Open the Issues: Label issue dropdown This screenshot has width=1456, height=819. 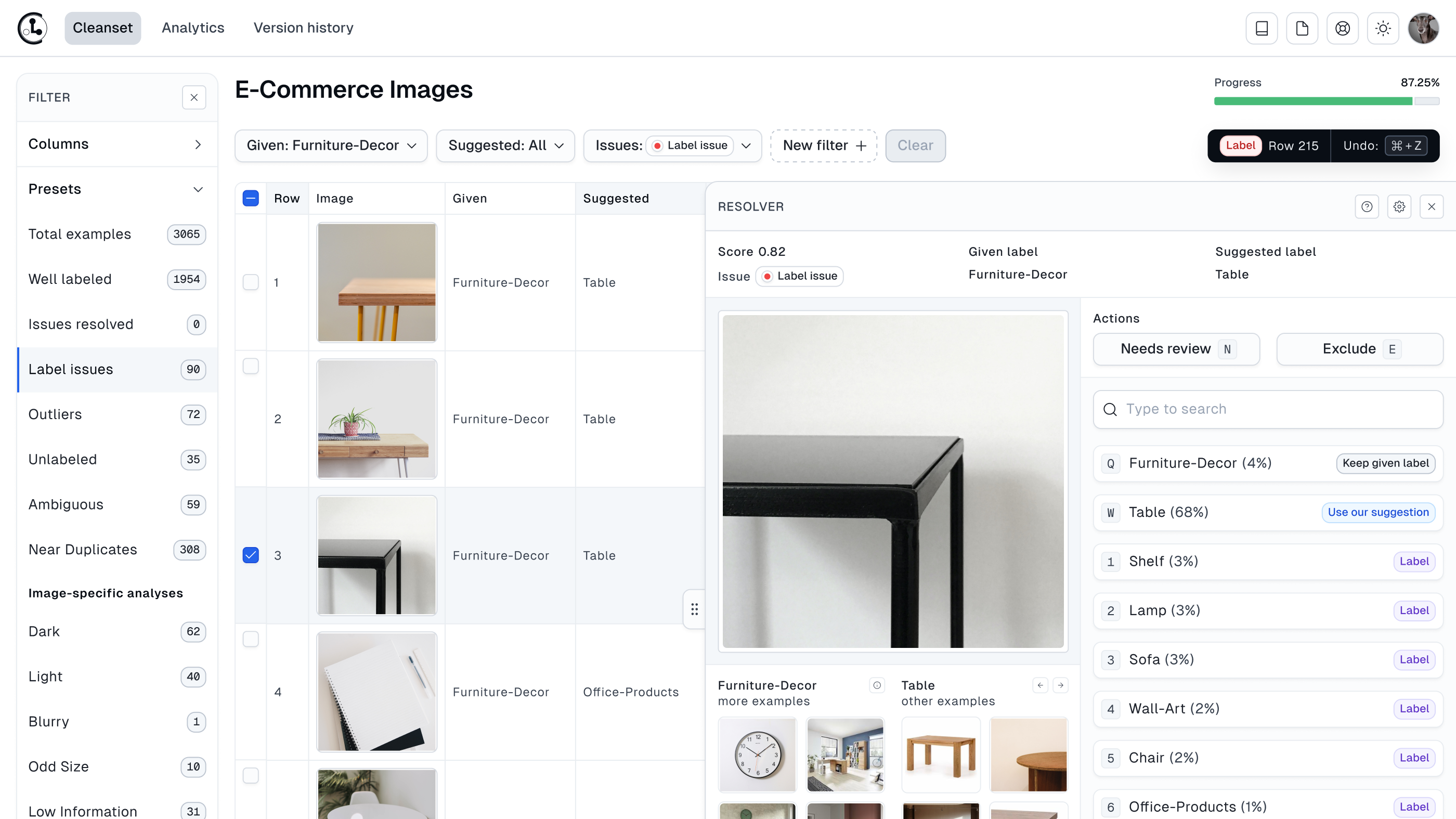click(672, 146)
